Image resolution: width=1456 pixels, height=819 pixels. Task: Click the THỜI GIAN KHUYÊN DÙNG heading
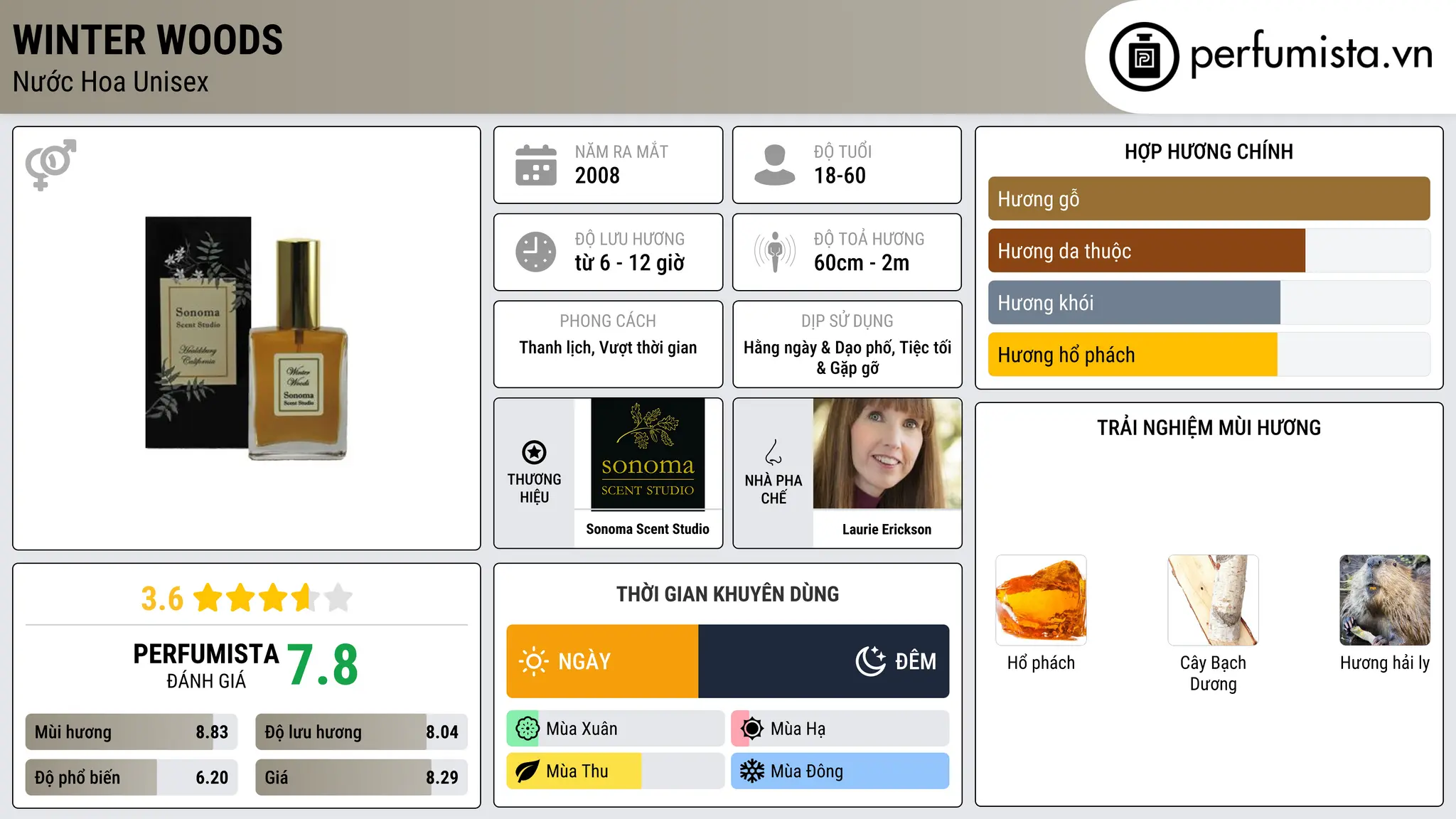[728, 594]
